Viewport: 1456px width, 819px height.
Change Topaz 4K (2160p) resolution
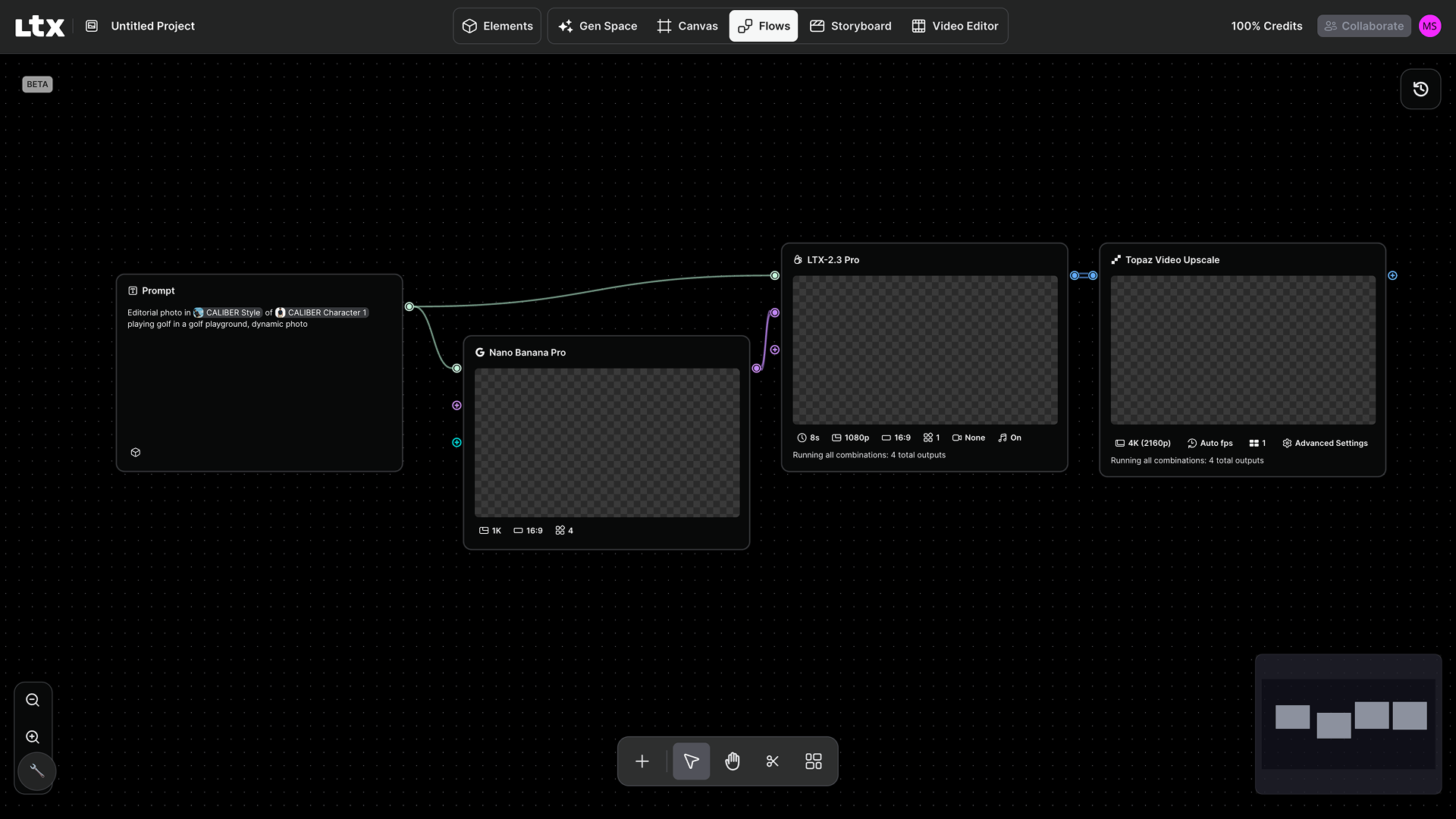click(1143, 444)
